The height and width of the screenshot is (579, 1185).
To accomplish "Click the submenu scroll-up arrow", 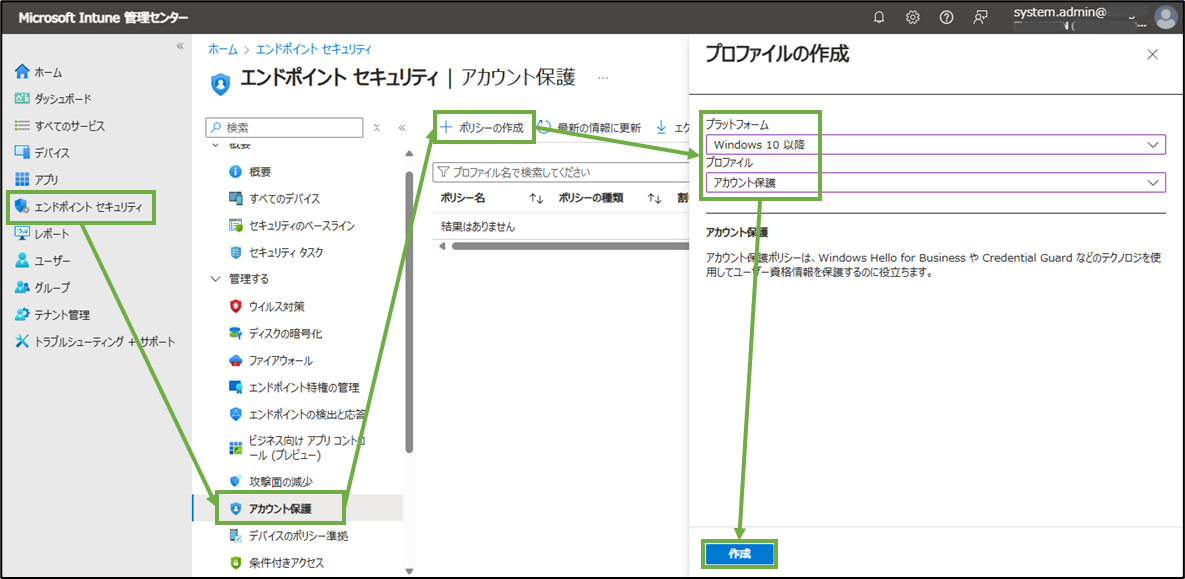I will click(410, 153).
